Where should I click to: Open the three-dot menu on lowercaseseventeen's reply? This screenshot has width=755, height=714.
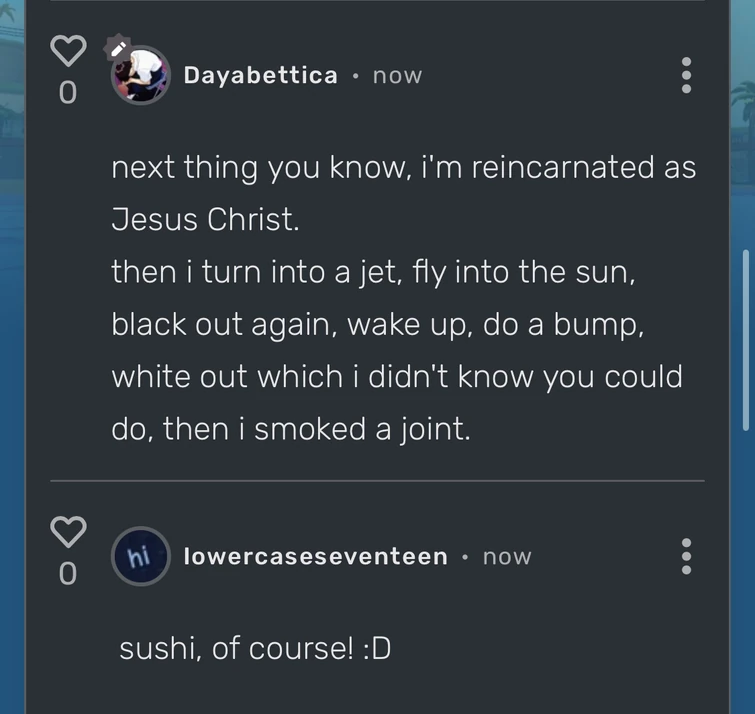(x=686, y=556)
